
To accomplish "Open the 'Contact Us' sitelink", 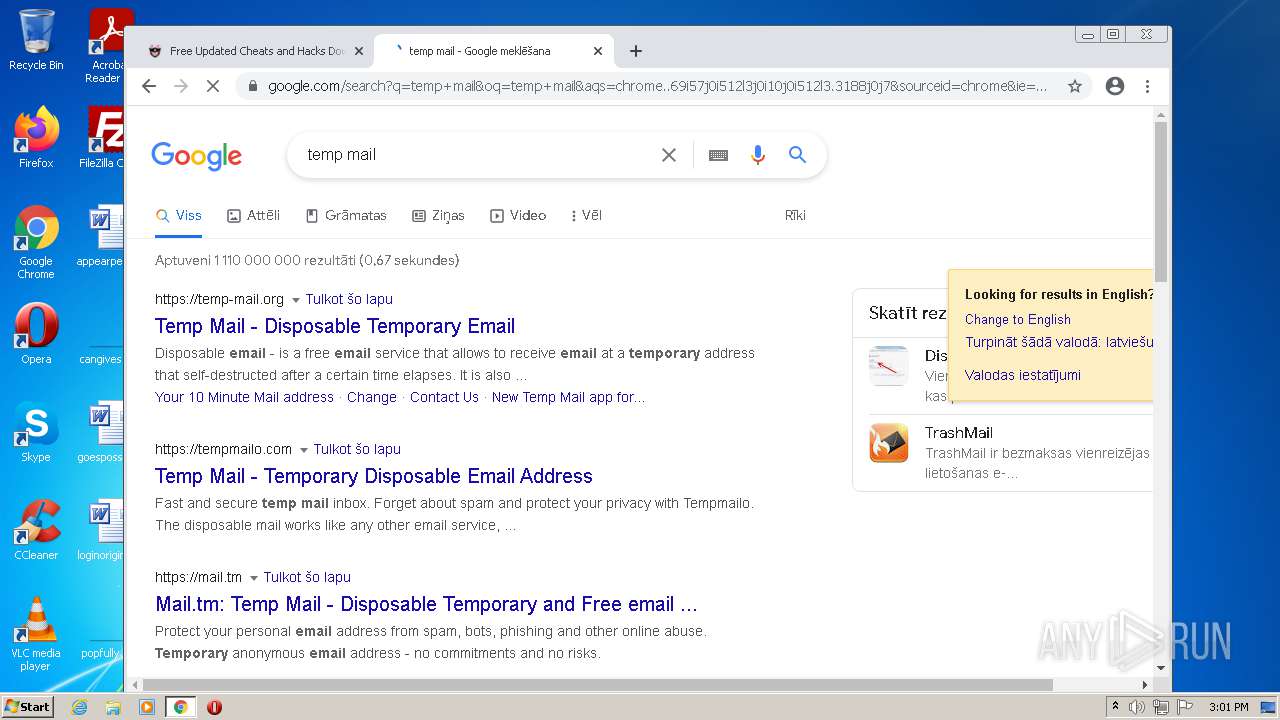I will (444, 397).
